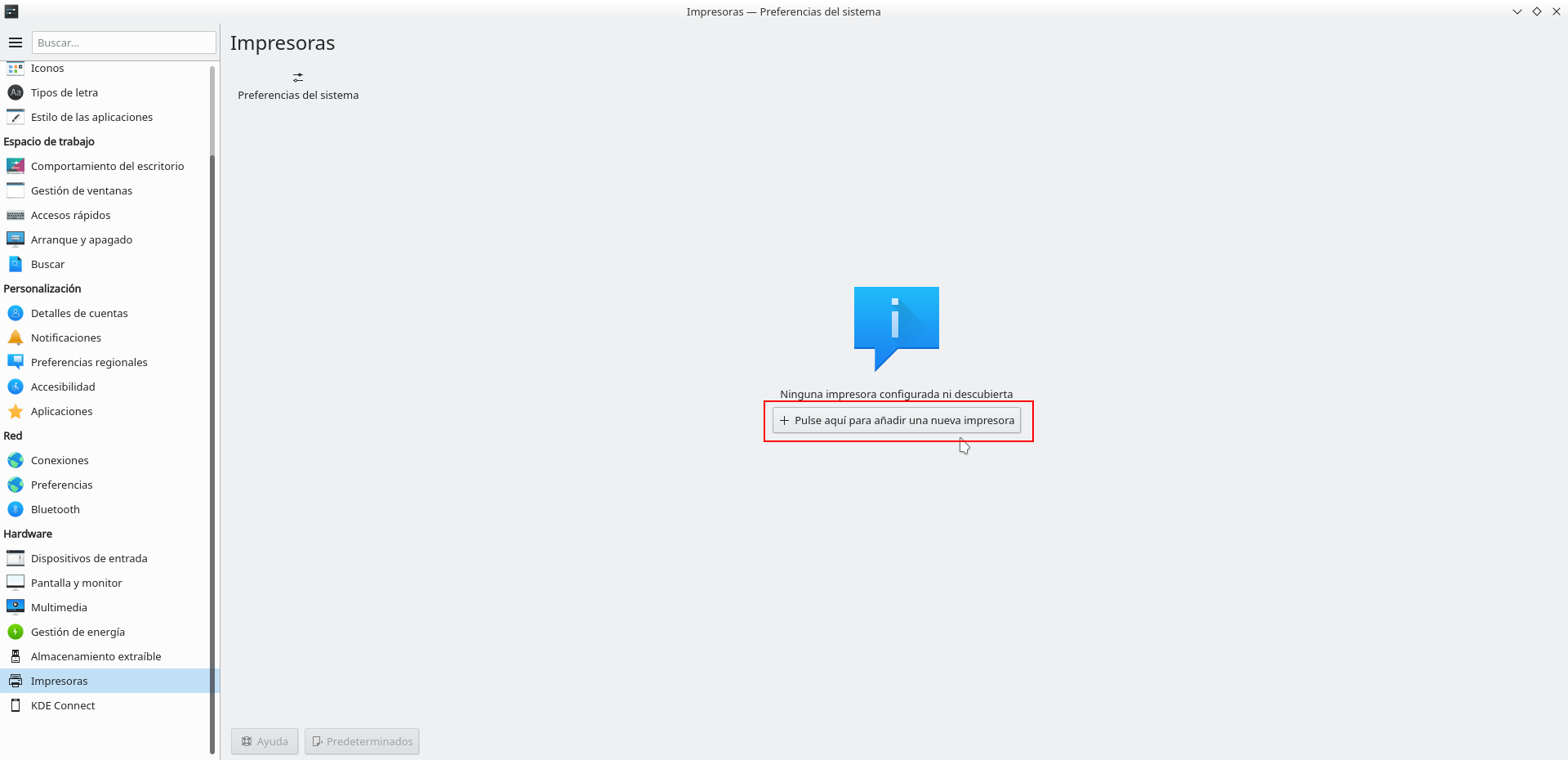
Task: Open Notificaciones bell icon entry
Action: point(16,338)
